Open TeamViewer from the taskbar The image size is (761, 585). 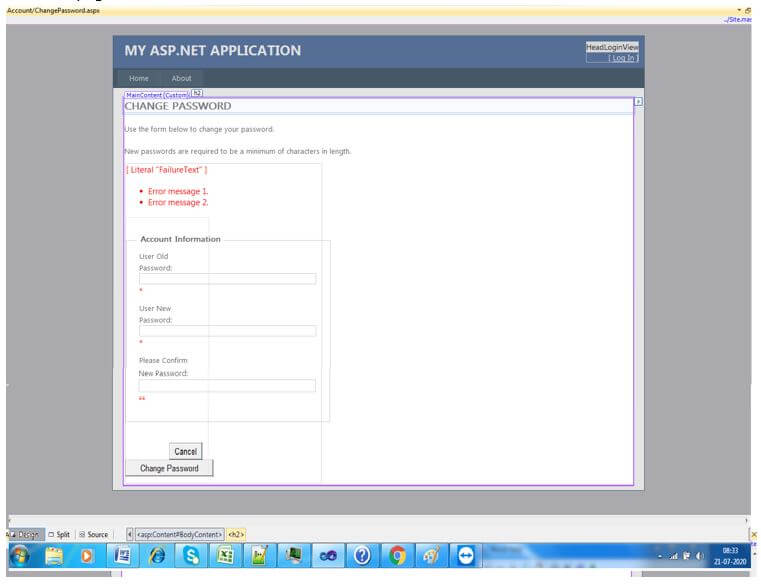pyautogui.click(x=465, y=555)
